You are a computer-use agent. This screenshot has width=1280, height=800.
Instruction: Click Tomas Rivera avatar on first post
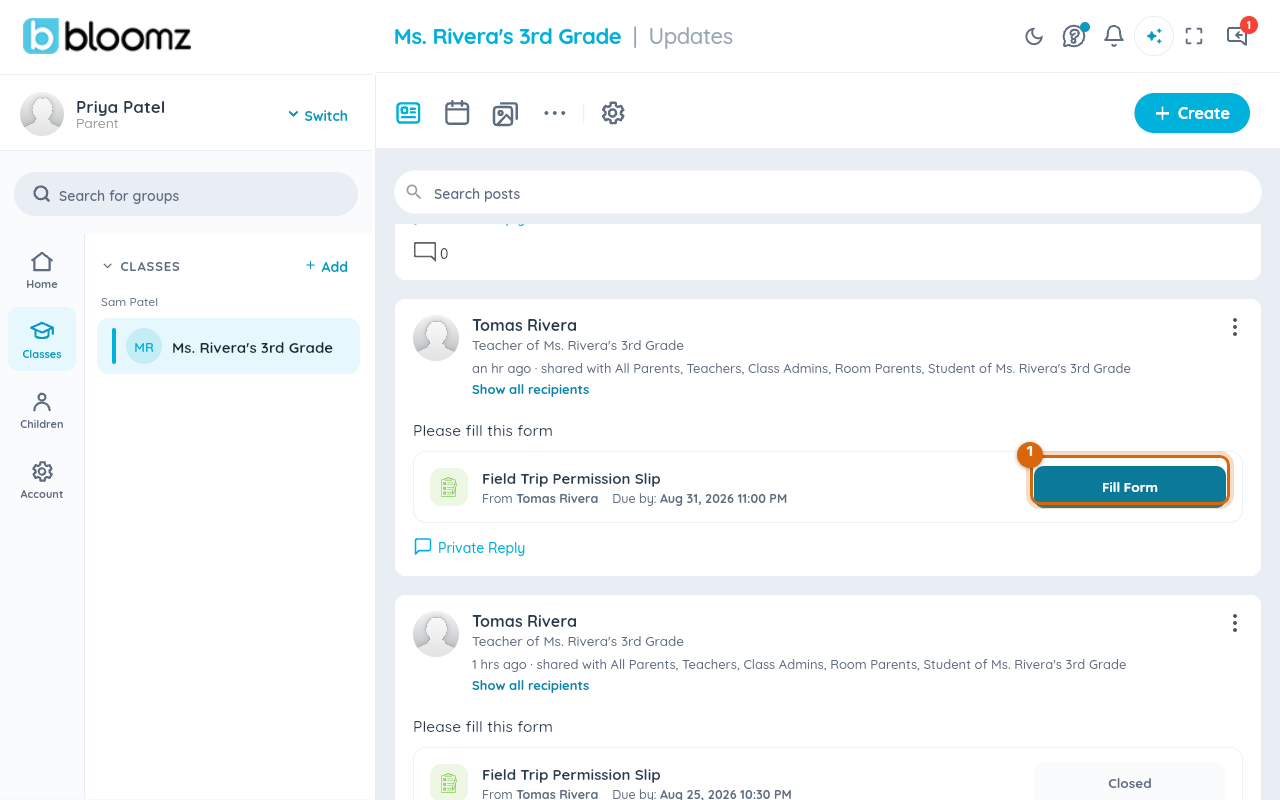coord(436,338)
